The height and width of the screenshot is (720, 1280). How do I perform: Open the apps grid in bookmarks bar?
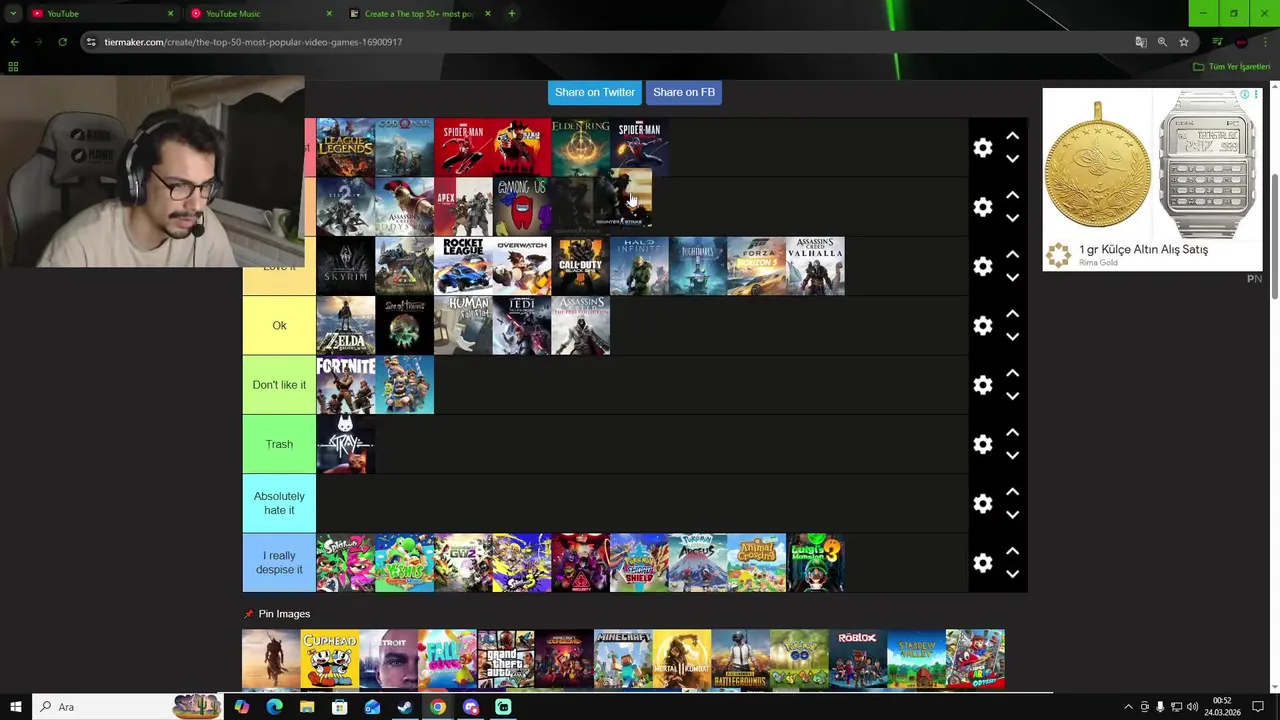(x=13, y=67)
